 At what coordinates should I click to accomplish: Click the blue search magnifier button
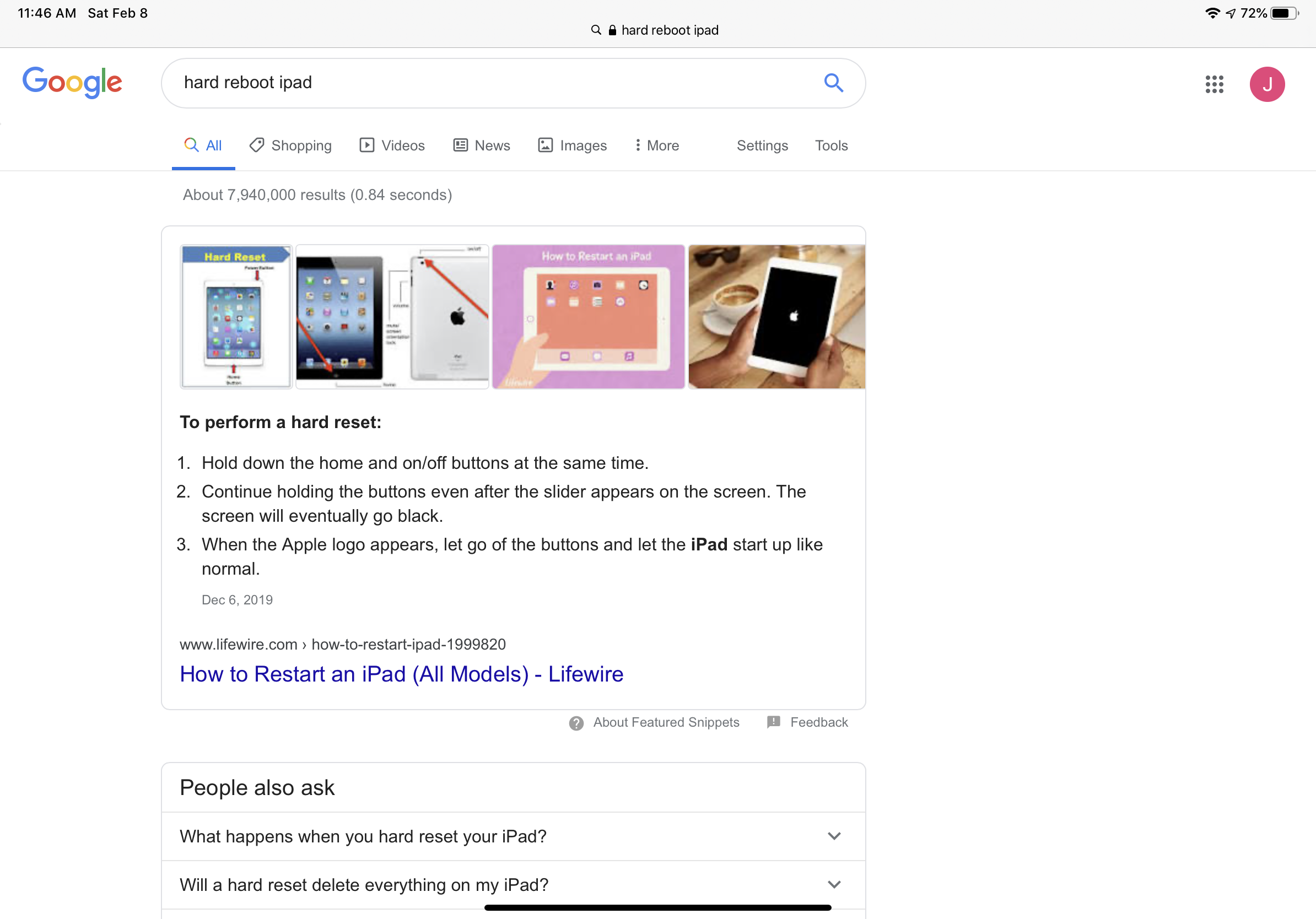click(x=833, y=83)
